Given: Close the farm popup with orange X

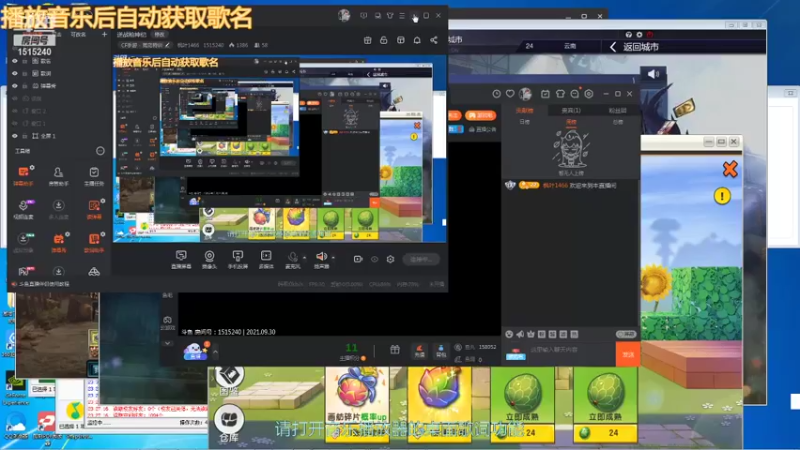Looking at the screenshot, I should [730, 169].
